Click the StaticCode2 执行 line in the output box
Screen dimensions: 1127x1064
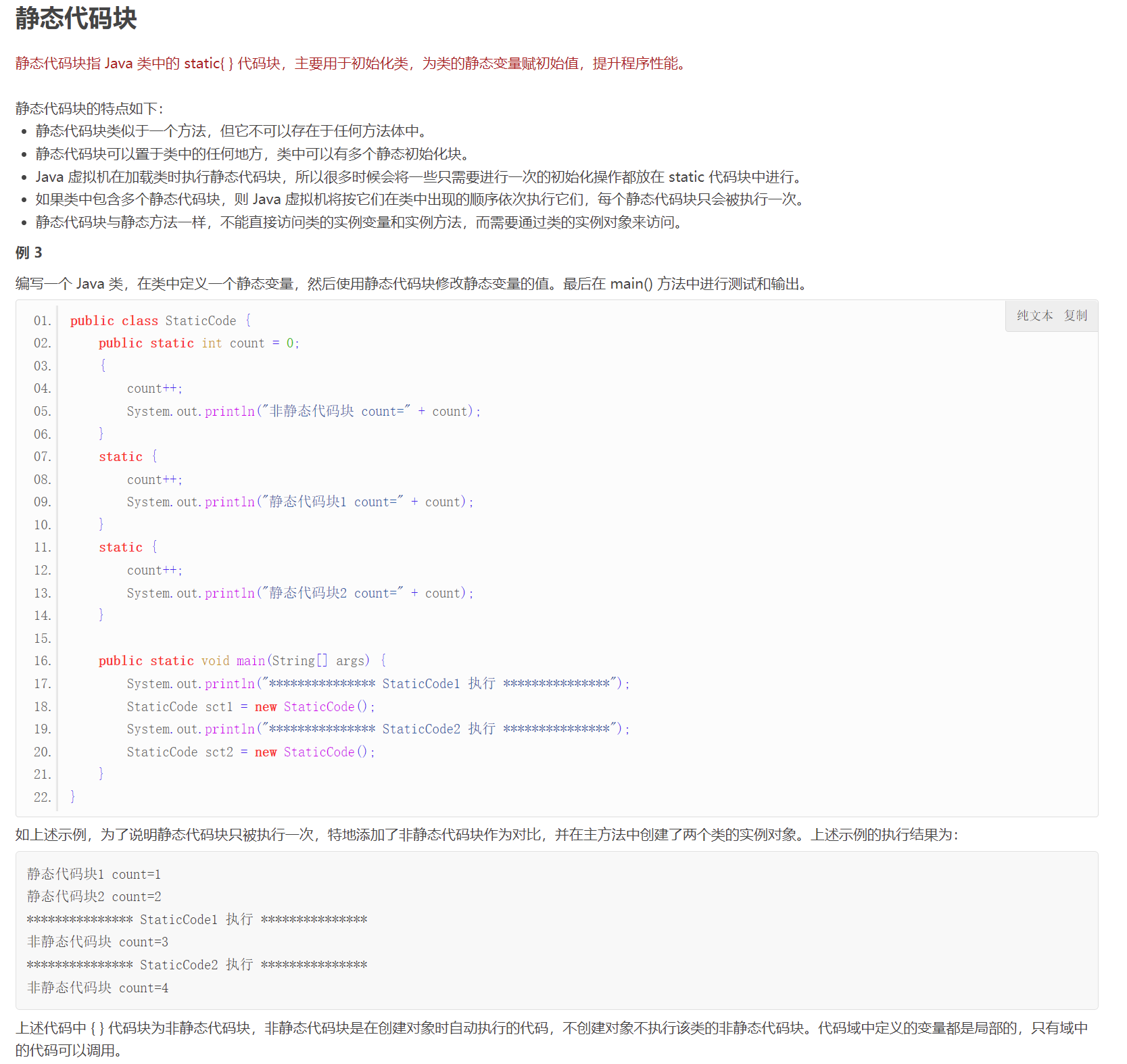click(x=197, y=965)
